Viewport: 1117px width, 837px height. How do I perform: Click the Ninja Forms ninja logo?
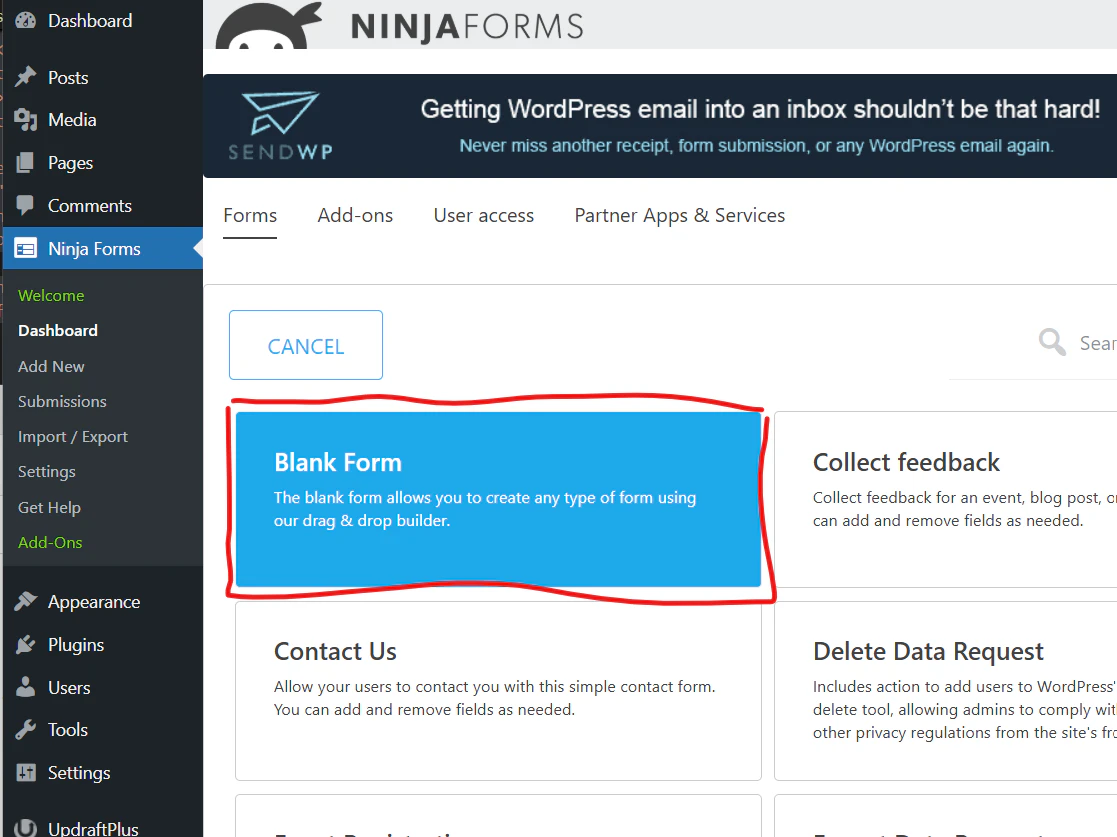tap(268, 26)
